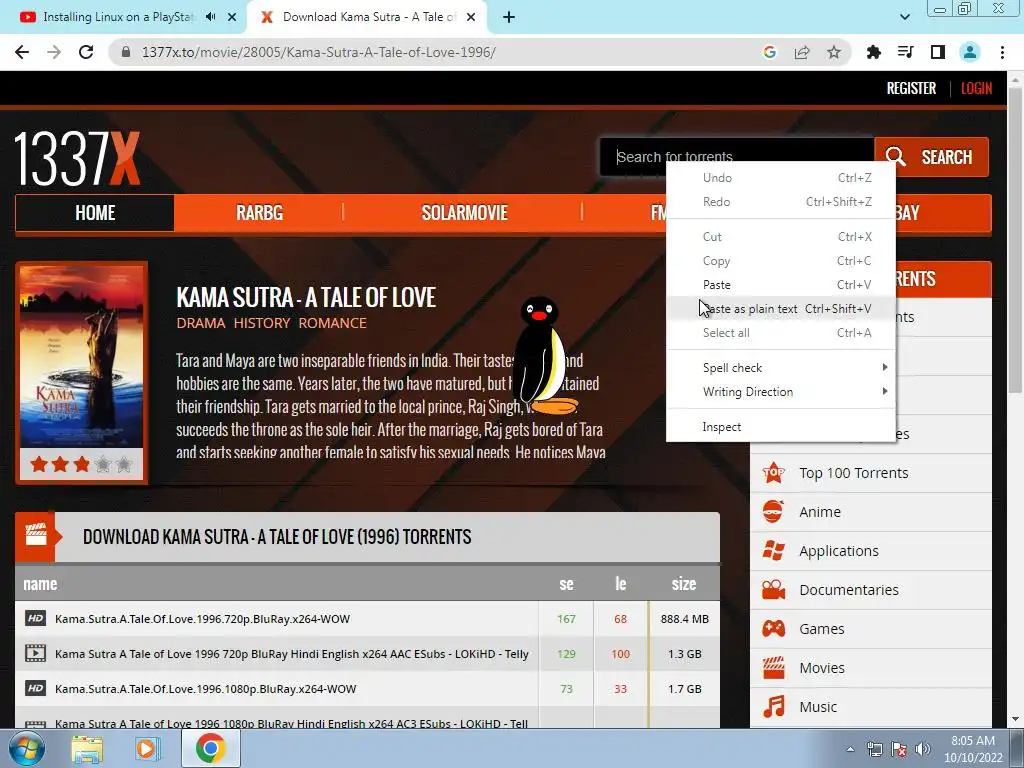Open Kama.Sutra 1080p BluRay x264-WOW torrent

[x=206, y=689]
